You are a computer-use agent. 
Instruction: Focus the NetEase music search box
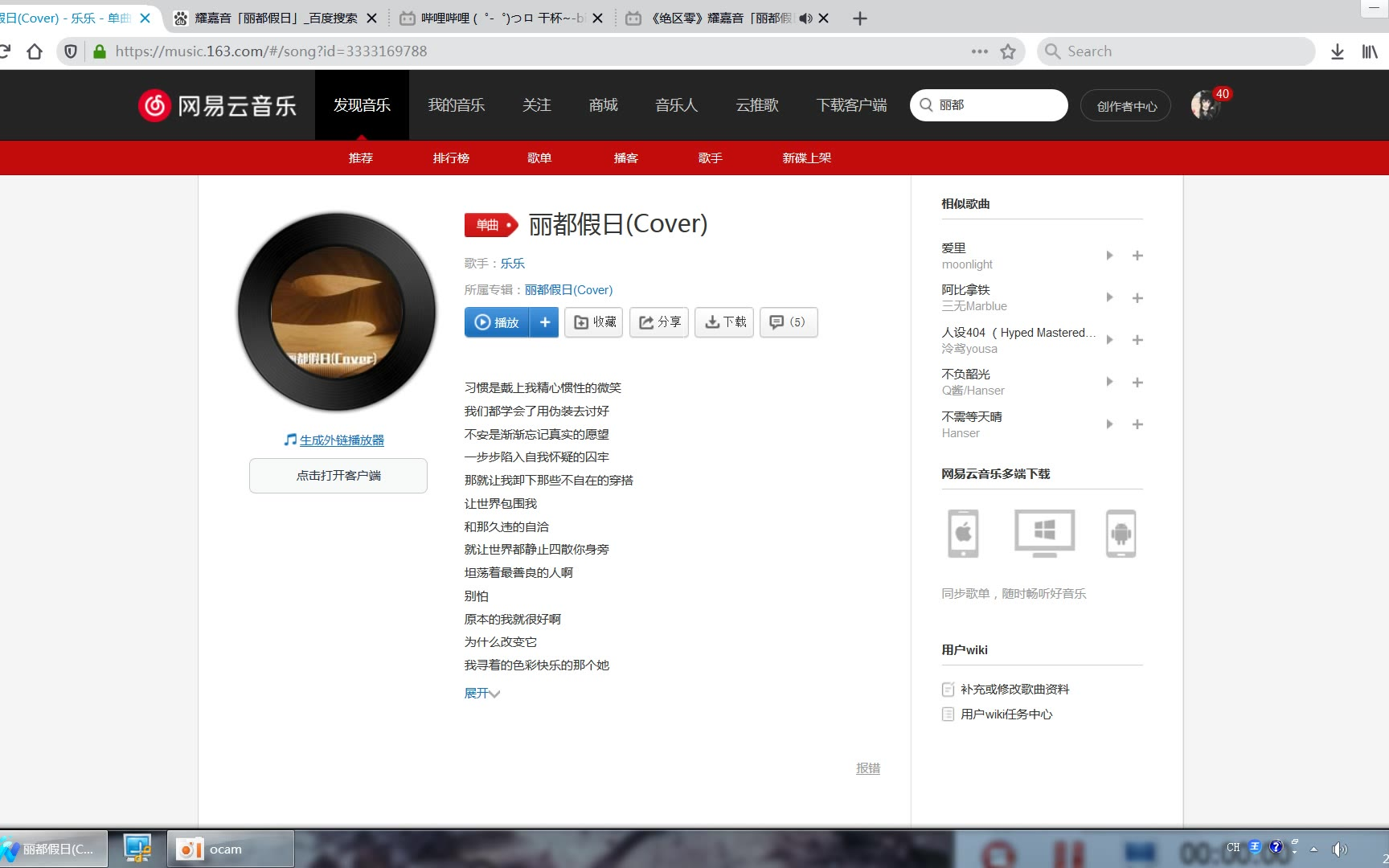click(x=997, y=105)
